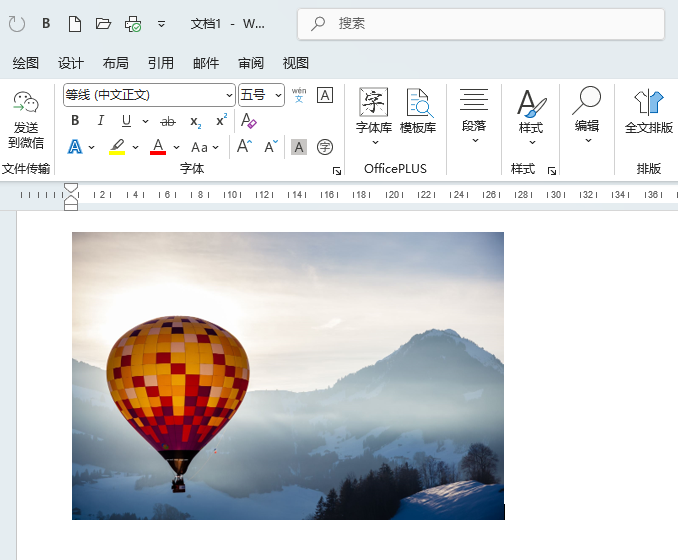This screenshot has height=560, width=678.
Task: Click 发送到微信 button
Action: pos(26,120)
